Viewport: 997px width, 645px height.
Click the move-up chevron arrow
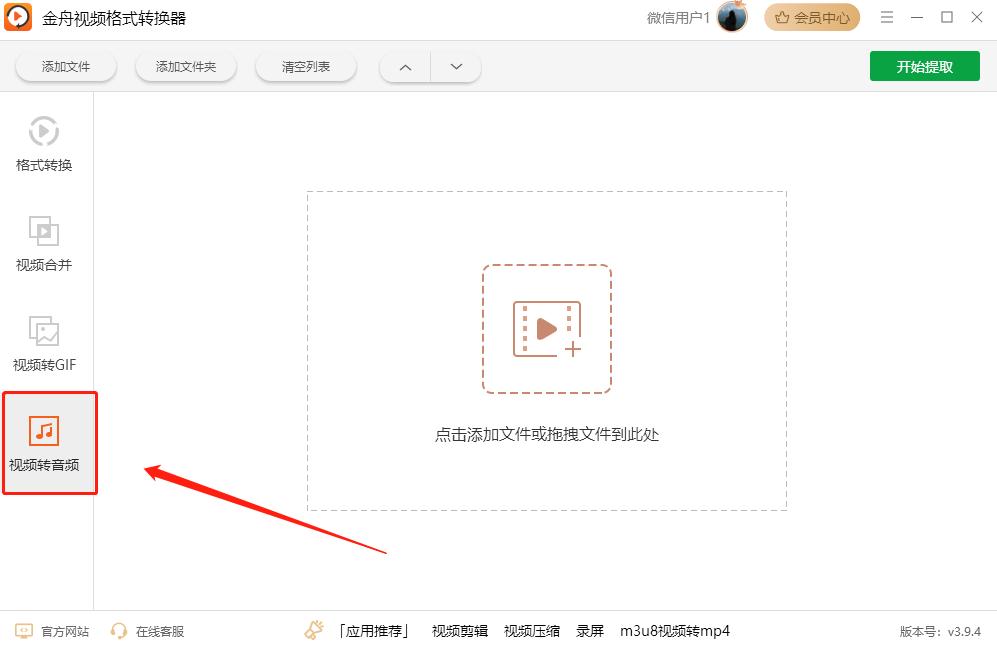(404, 66)
